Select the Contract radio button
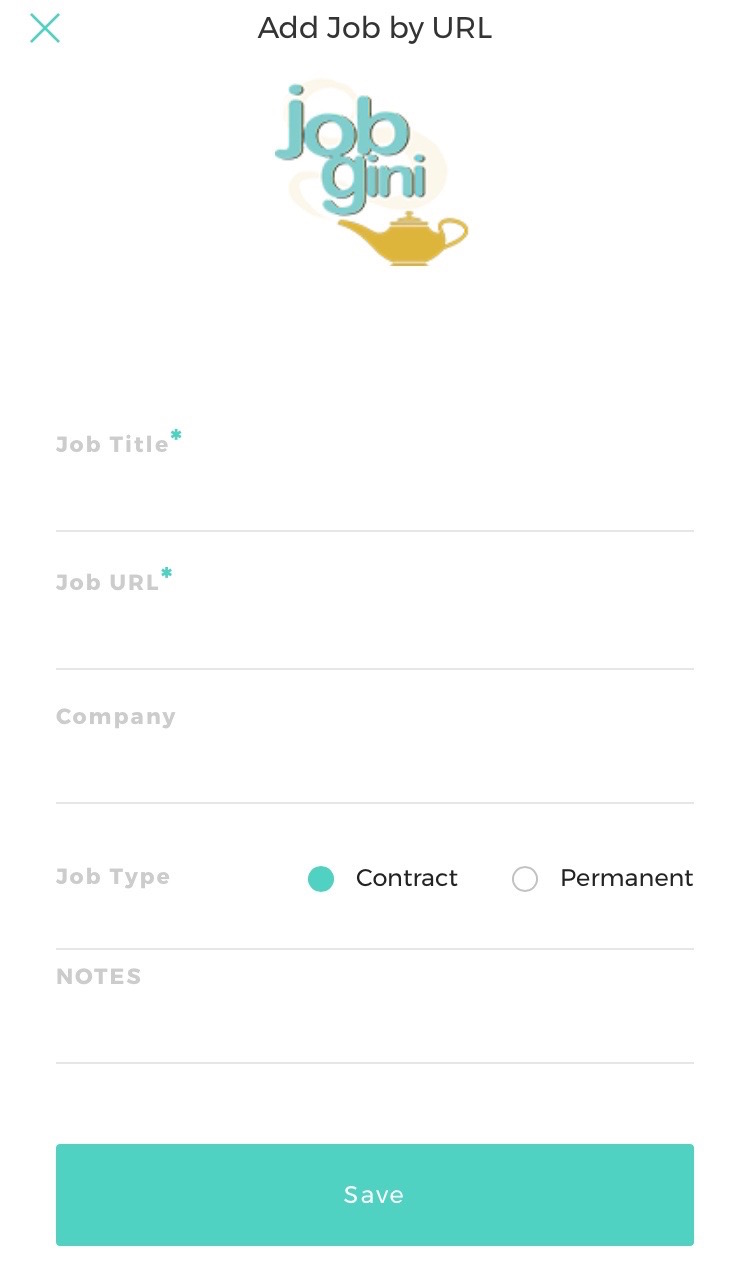The height and width of the screenshot is (1286, 750). coord(321,879)
